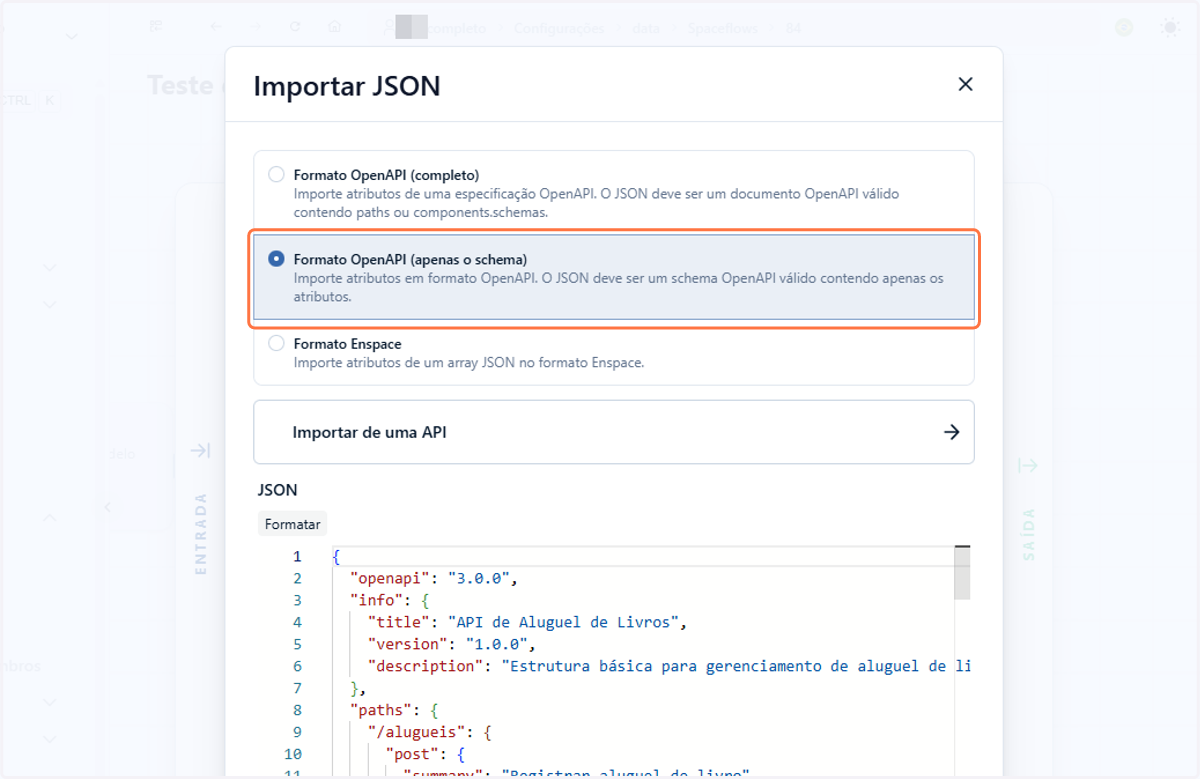Click the JSON label above the editor
The image size is (1200, 779).
pos(278,490)
